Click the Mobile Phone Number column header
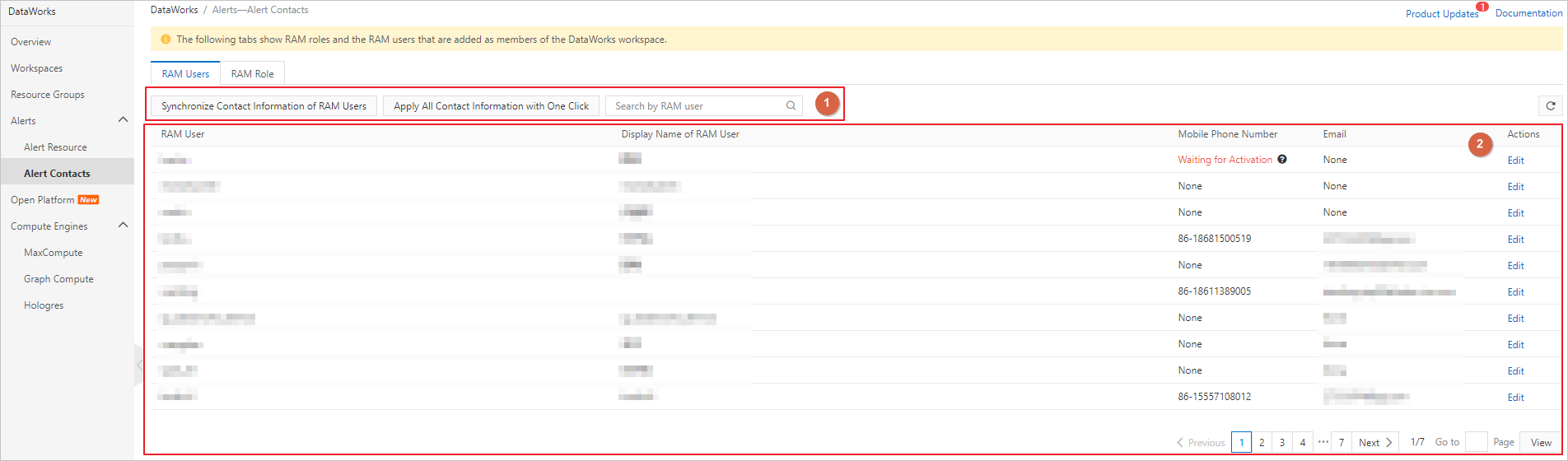This screenshot has width=1568, height=461. tap(1228, 134)
